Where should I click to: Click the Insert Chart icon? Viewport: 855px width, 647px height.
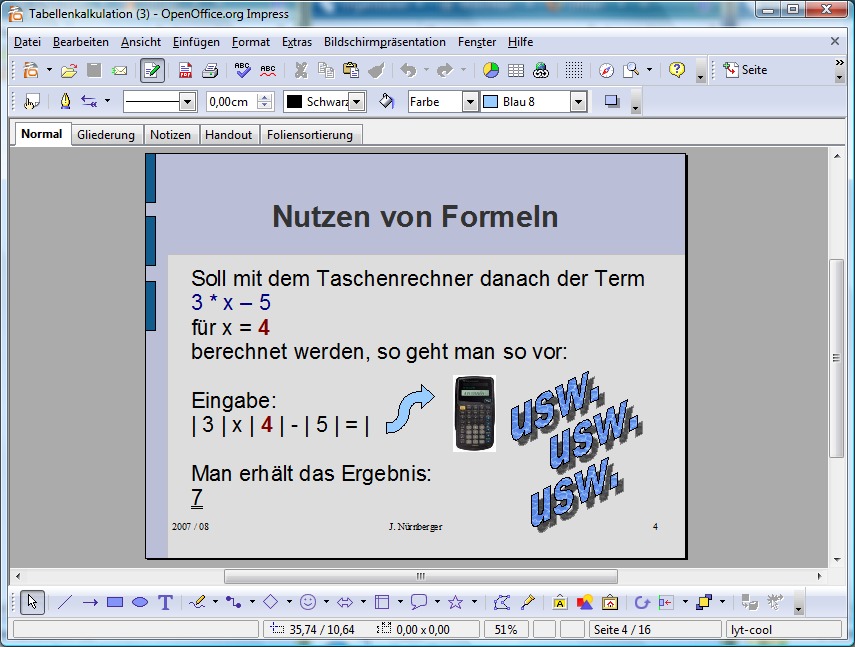coord(491,70)
